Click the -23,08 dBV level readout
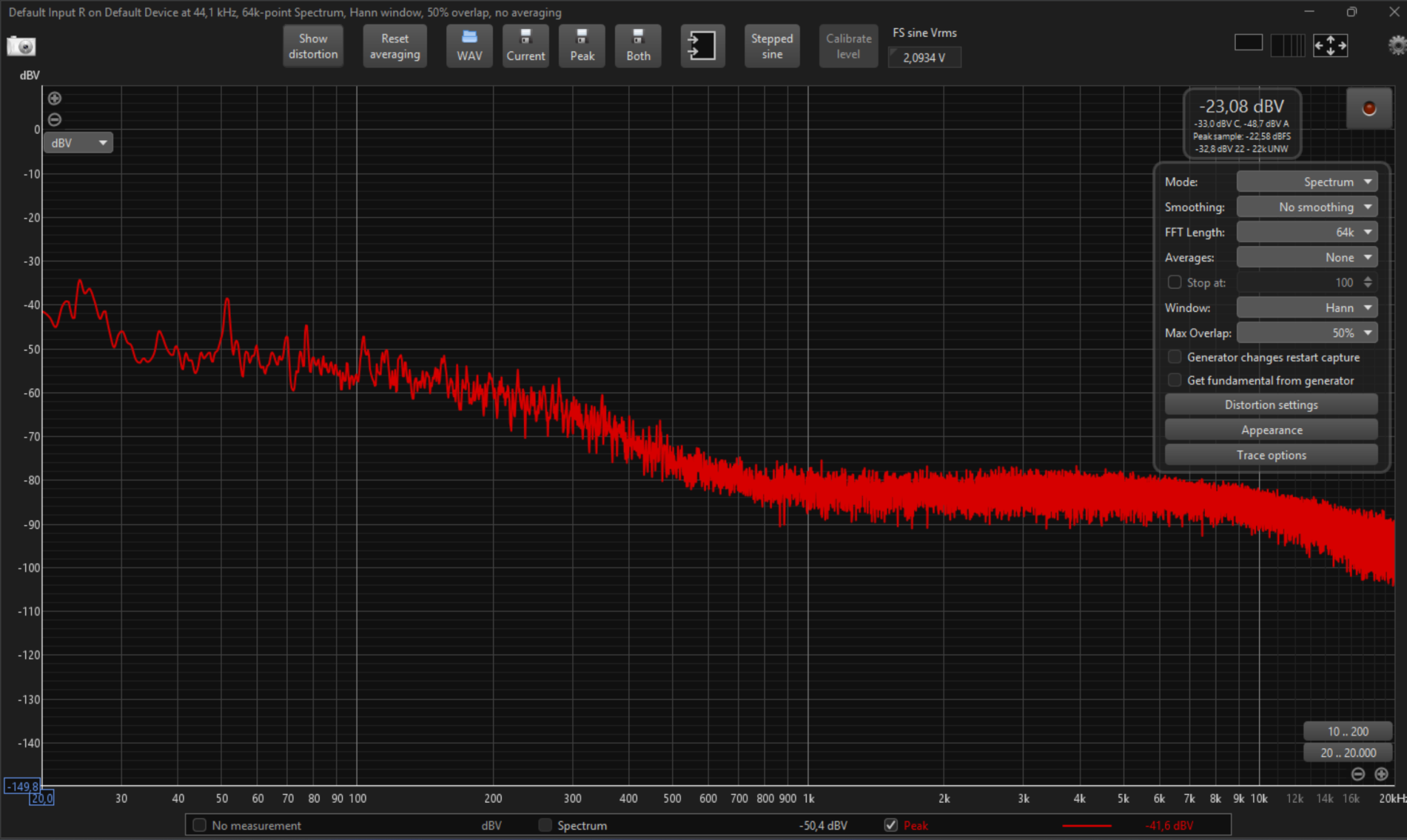 (1241, 106)
